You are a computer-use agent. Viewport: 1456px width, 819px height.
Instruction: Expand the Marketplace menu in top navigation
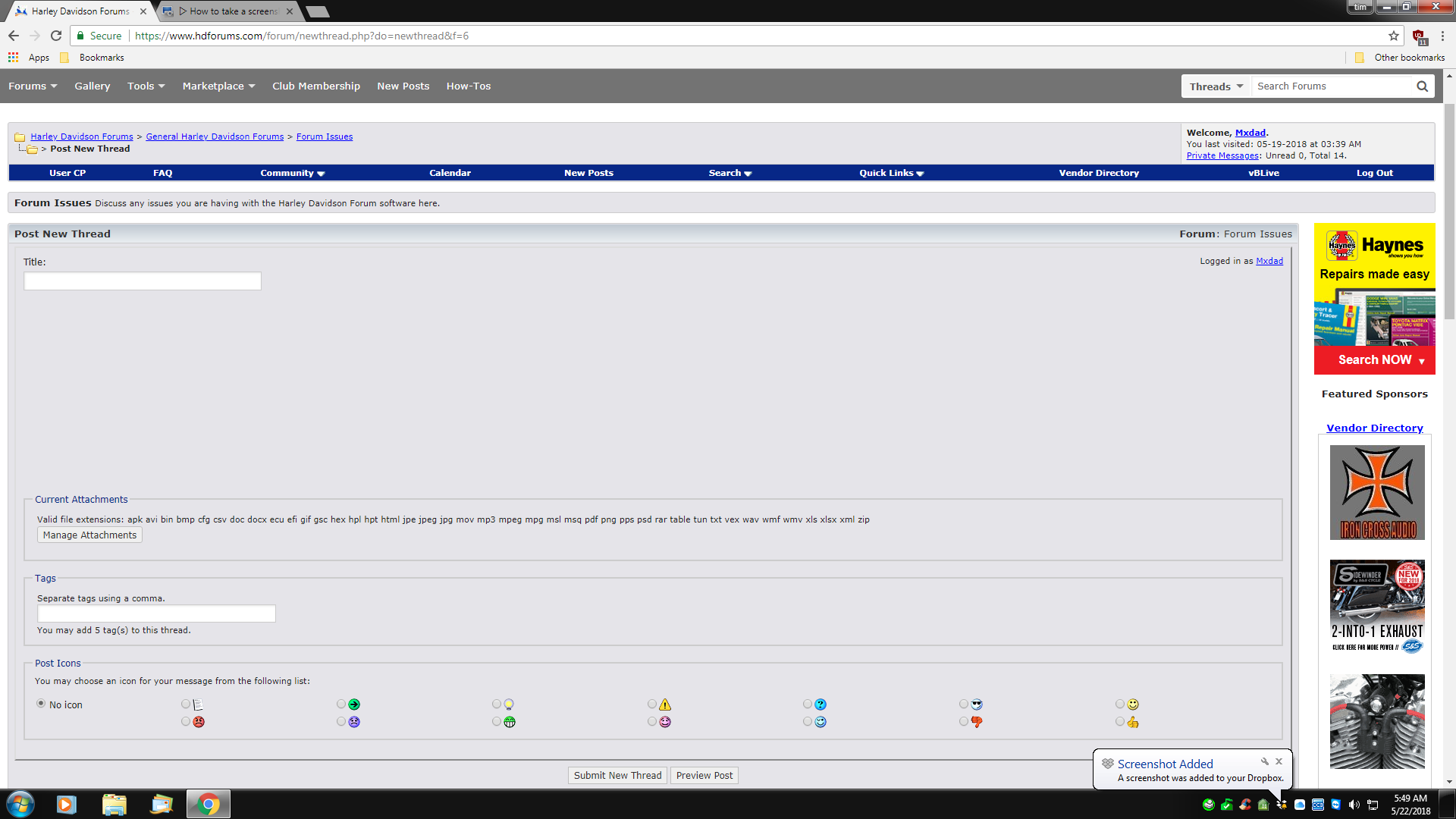coord(218,86)
